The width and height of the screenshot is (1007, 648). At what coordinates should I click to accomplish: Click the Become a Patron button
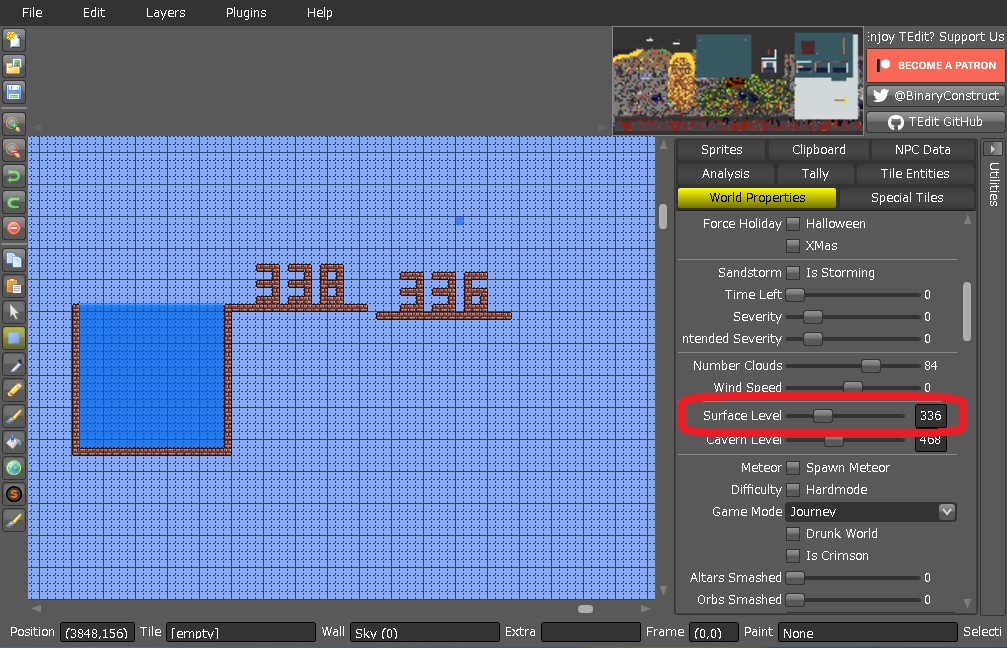935,66
